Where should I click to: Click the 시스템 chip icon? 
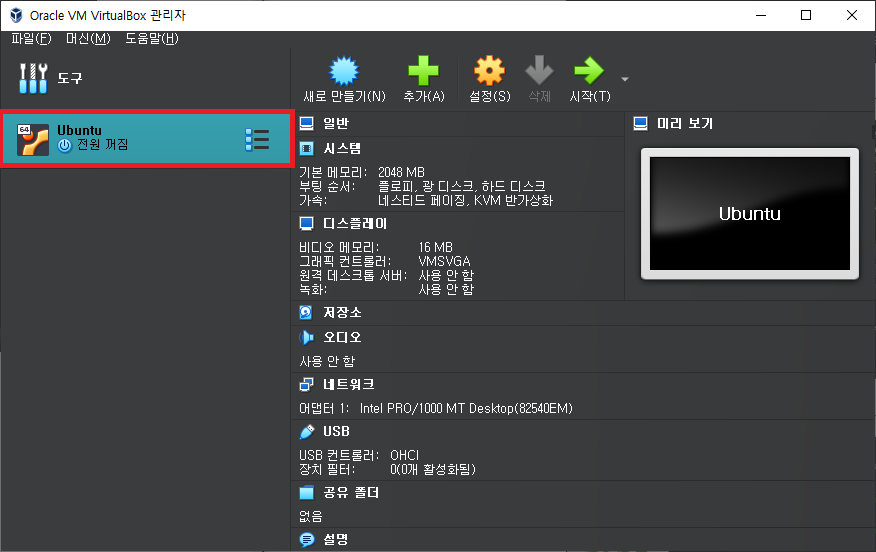(306, 149)
